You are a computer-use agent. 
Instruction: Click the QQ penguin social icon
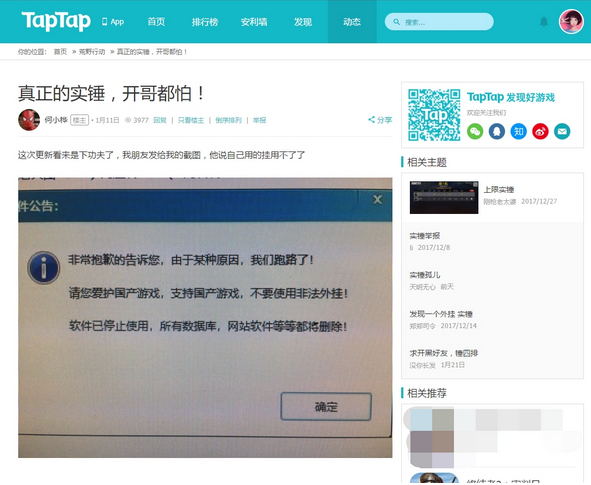tap(497, 132)
